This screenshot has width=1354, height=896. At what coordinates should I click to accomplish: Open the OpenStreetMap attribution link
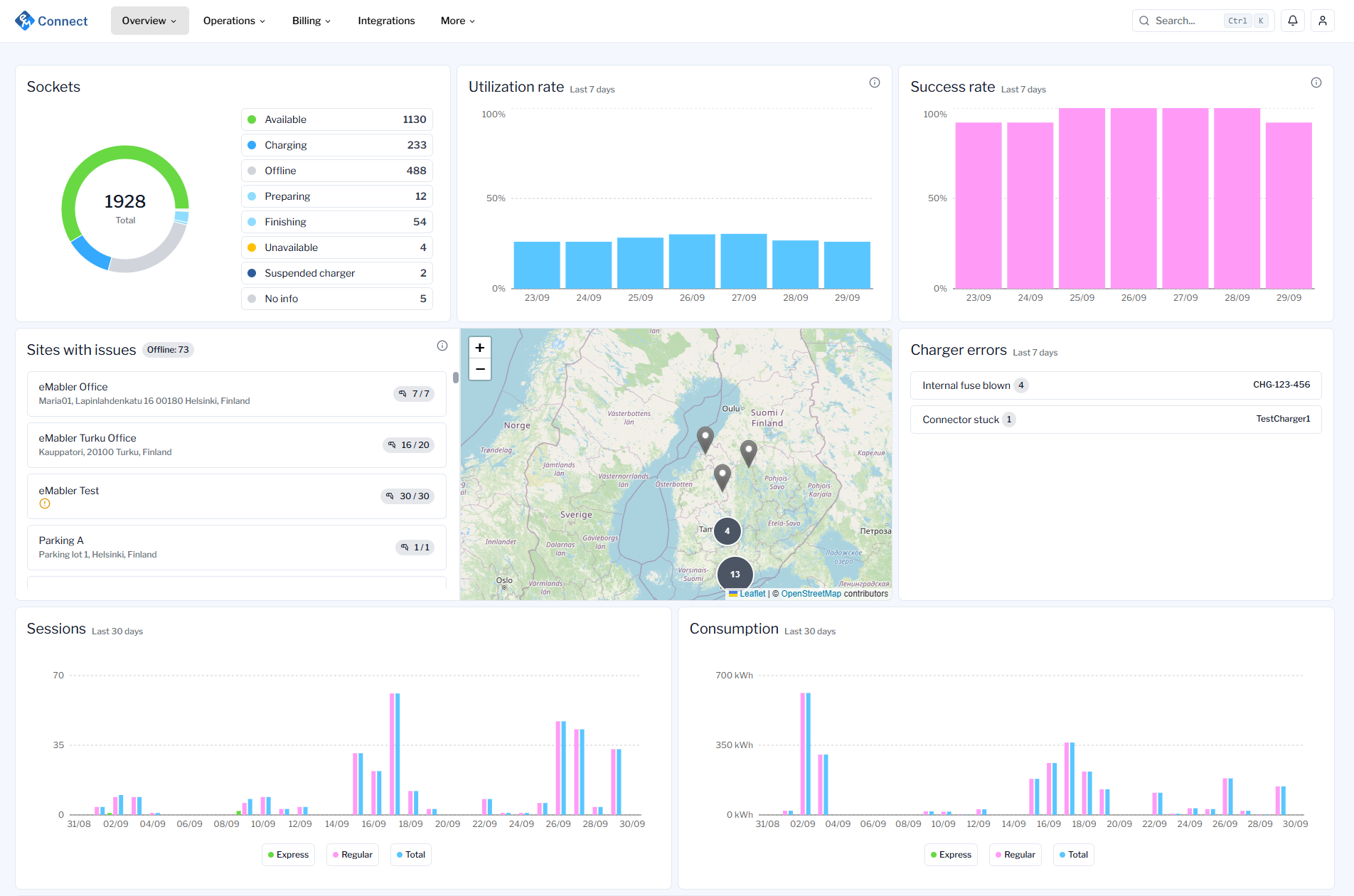pos(811,594)
